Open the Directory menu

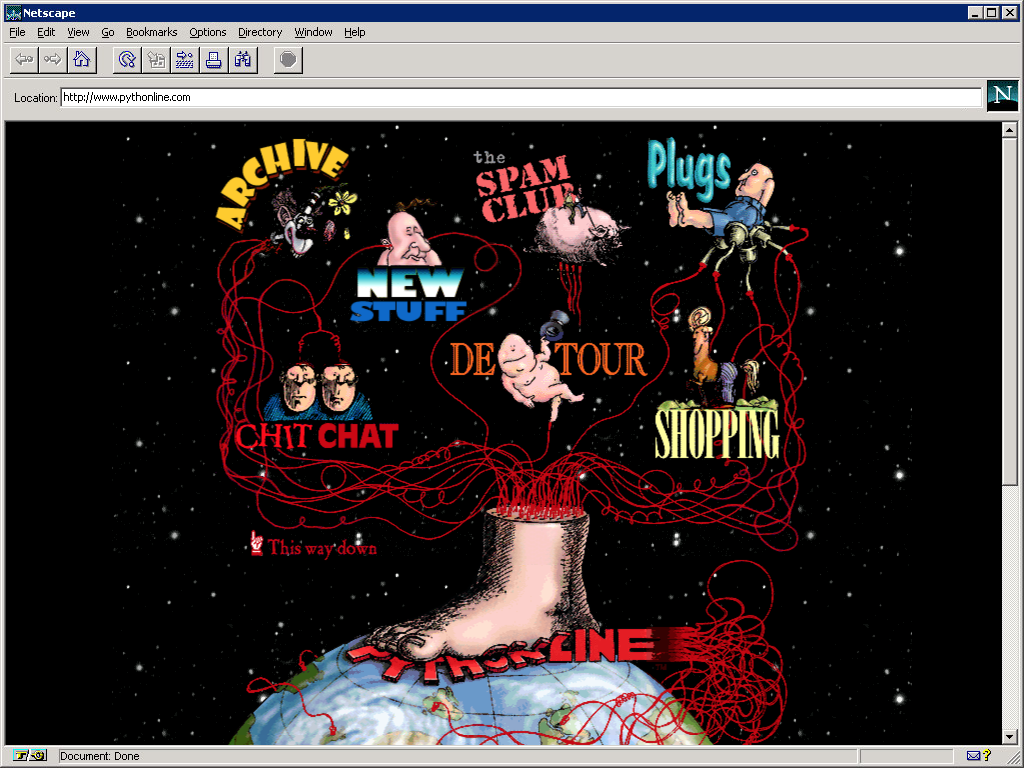coord(259,32)
